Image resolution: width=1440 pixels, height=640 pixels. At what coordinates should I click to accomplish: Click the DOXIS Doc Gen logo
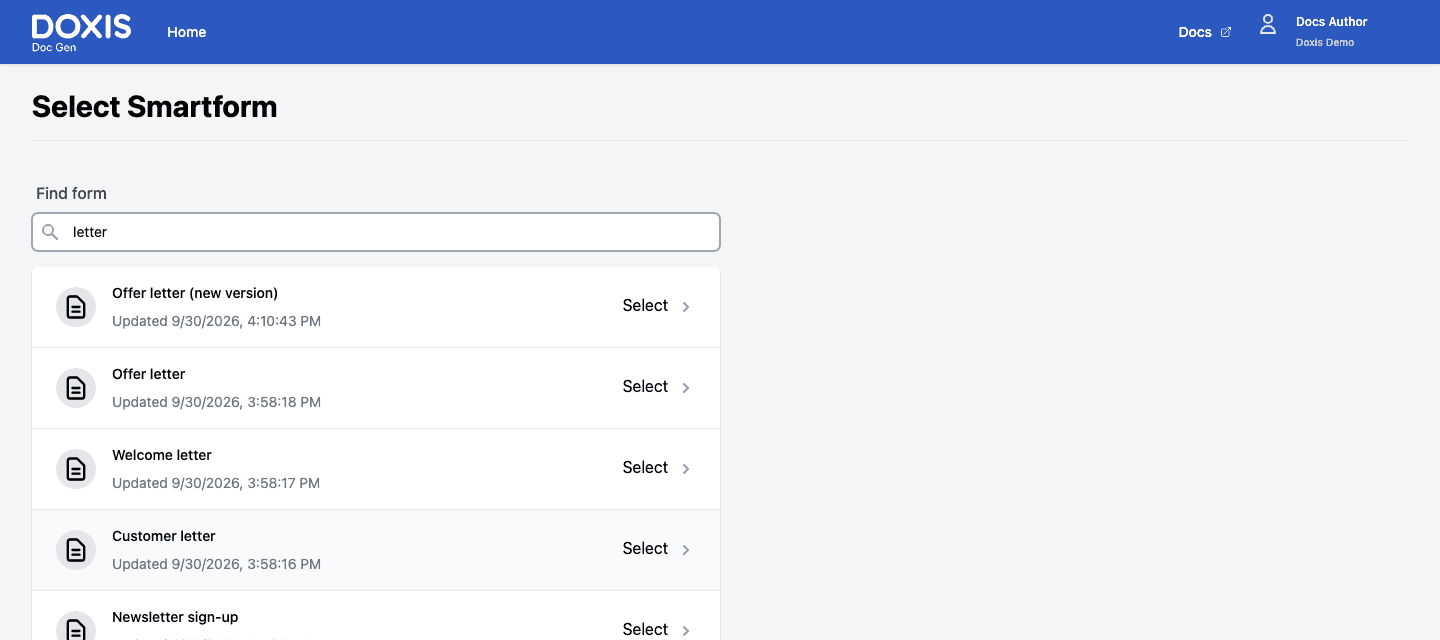(81, 33)
